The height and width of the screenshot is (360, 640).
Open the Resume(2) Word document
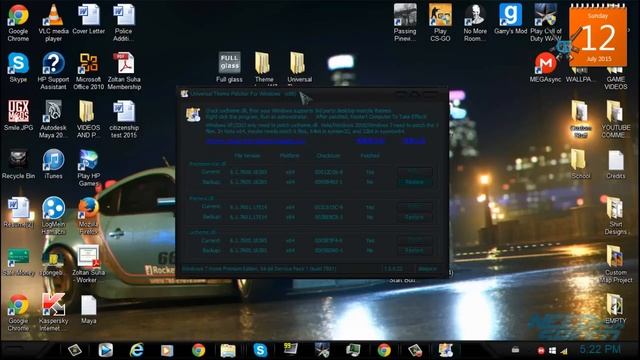tap(18, 212)
